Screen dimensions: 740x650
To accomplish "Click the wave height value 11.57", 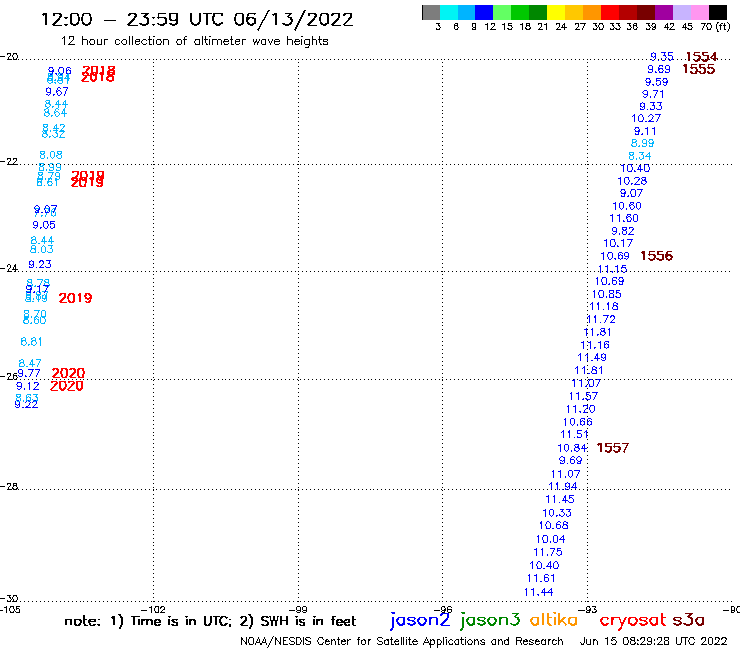I will point(583,397).
